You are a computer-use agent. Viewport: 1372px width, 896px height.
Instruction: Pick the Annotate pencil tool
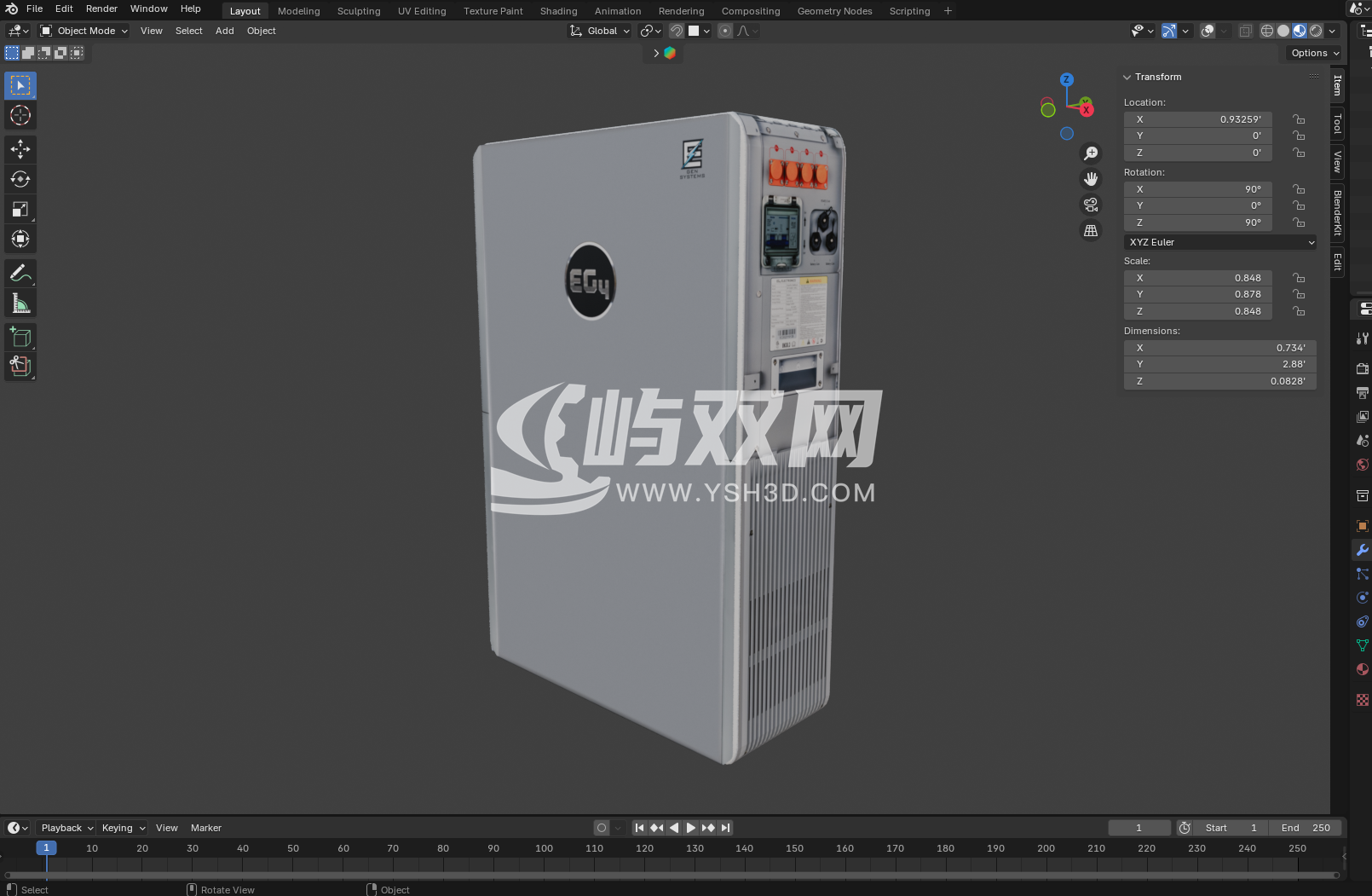tap(20, 274)
